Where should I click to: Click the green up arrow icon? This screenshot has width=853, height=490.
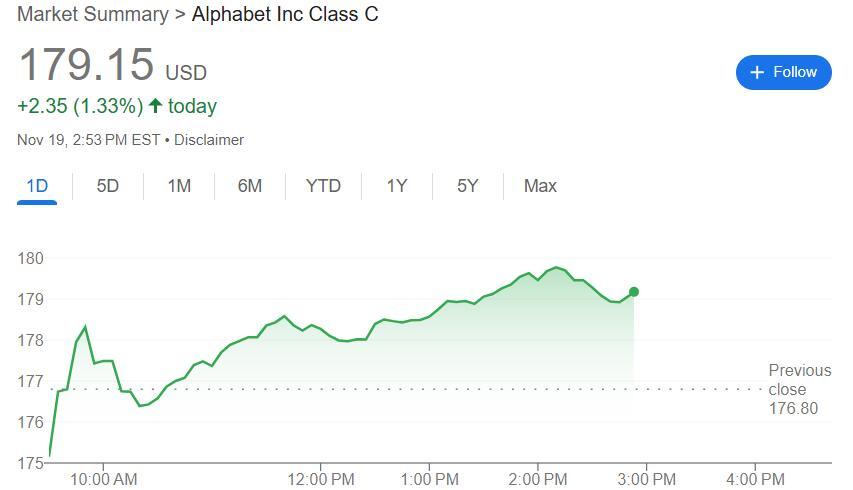pyautogui.click(x=155, y=106)
